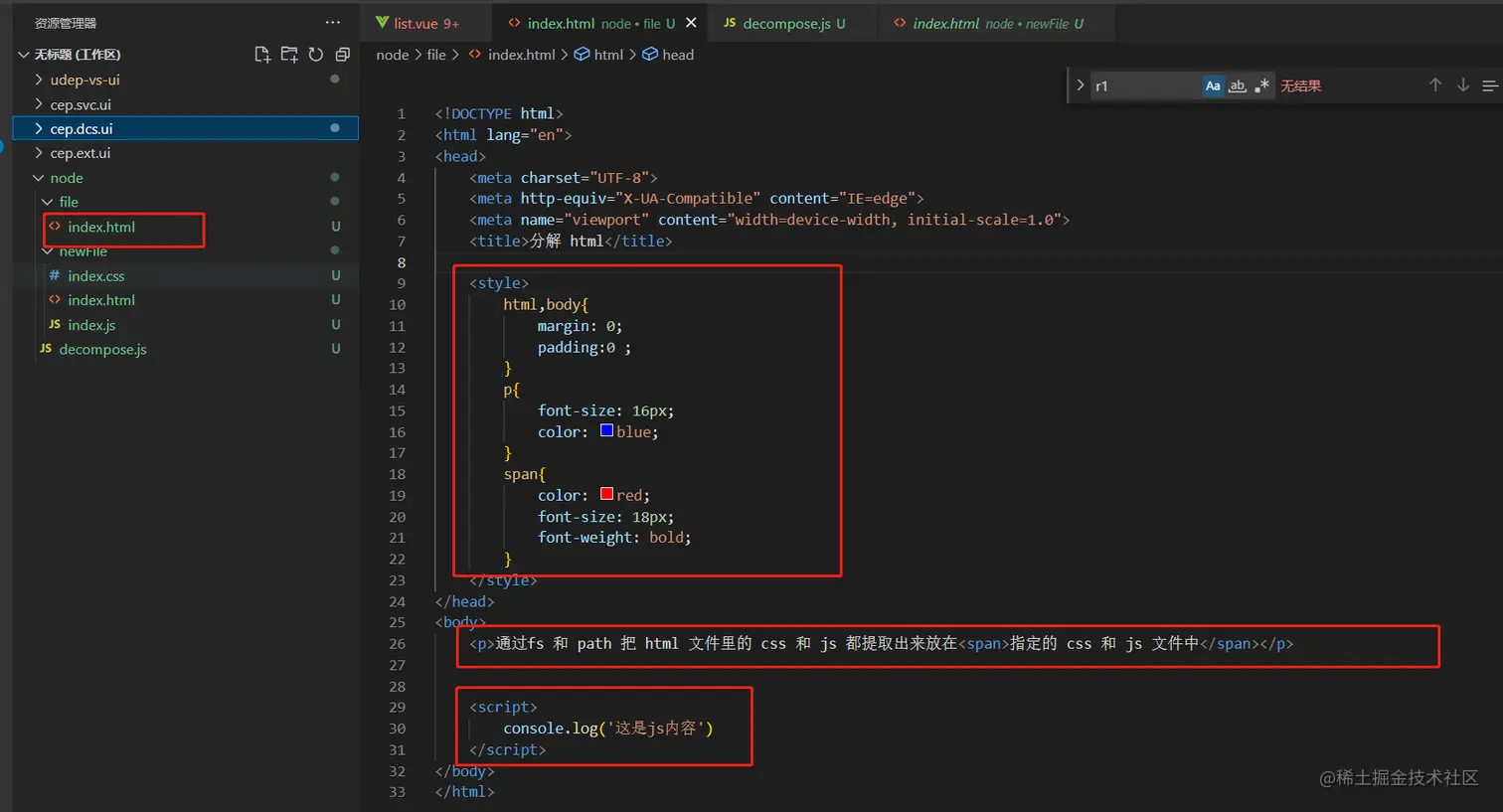Click the file breadcrumb segment
The height and width of the screenshot is (812, 1503).
436,55
